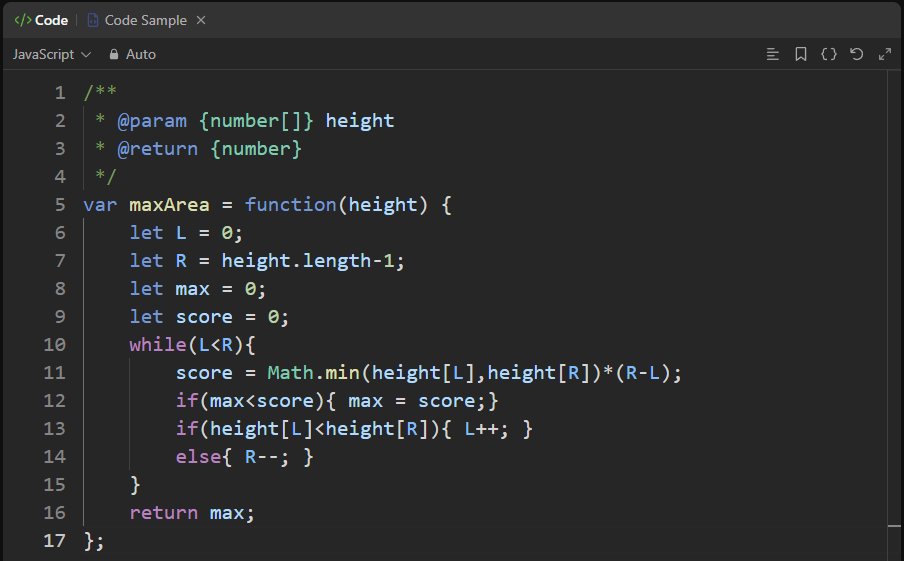The image size is (904, 561).
Task: Open the JavaScript language dropdown
Action: [52, 54]
